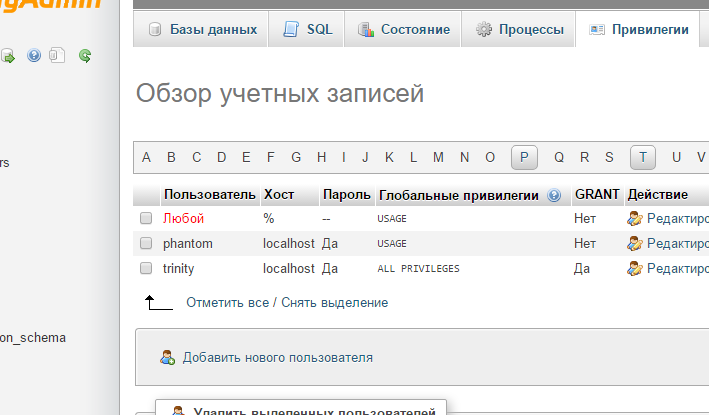Click letter B in the alphabet filter
This screenshot has height=415, width=709.
(171, 157)
